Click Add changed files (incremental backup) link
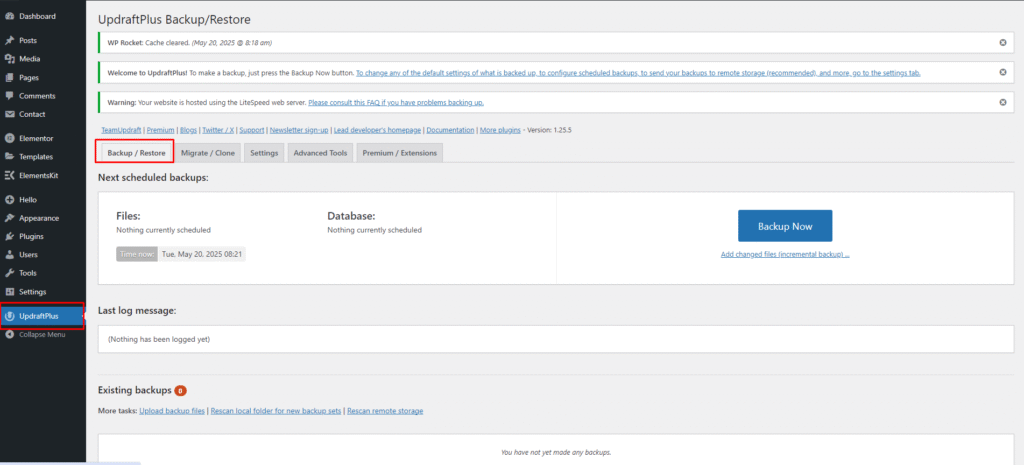Screen dimensions: 1024x465 785,254
